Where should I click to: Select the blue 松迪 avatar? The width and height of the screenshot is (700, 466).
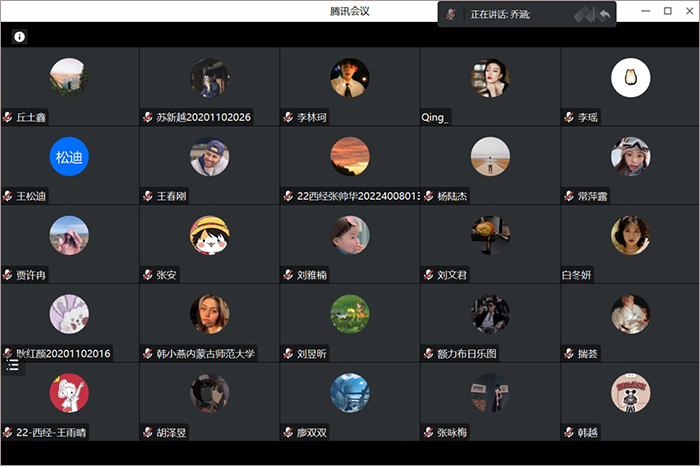coord(69,156)
